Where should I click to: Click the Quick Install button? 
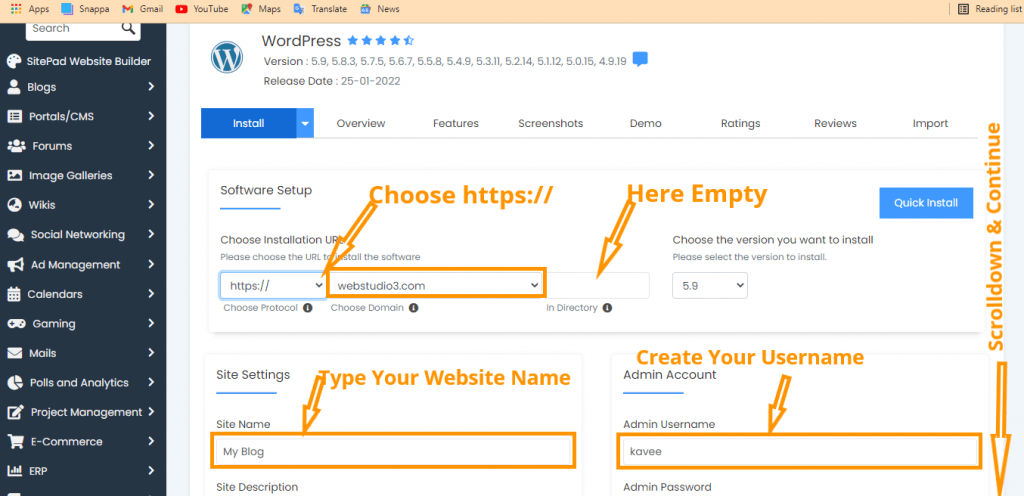point(926,203)
